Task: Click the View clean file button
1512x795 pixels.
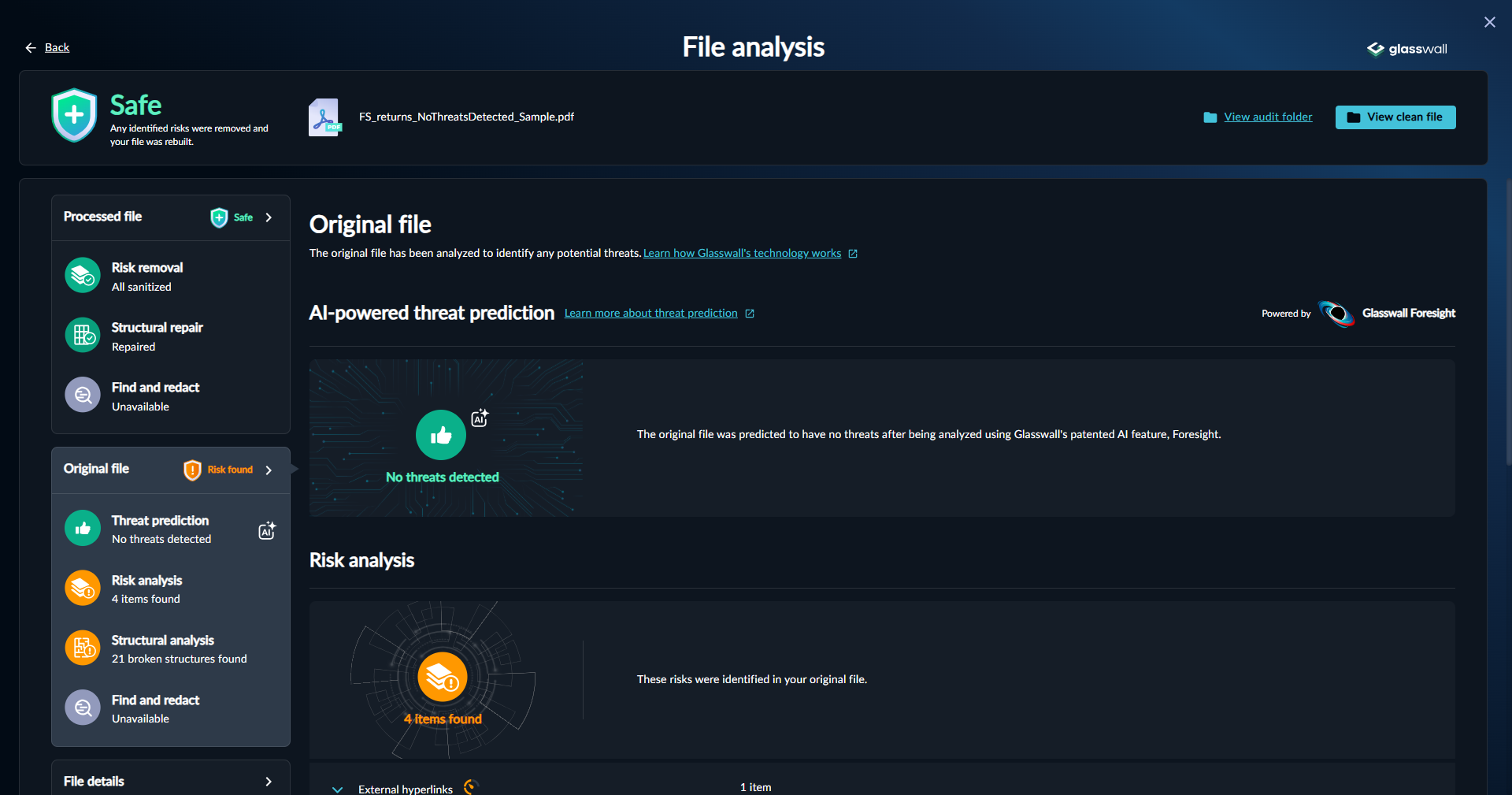Action: 1395,117
